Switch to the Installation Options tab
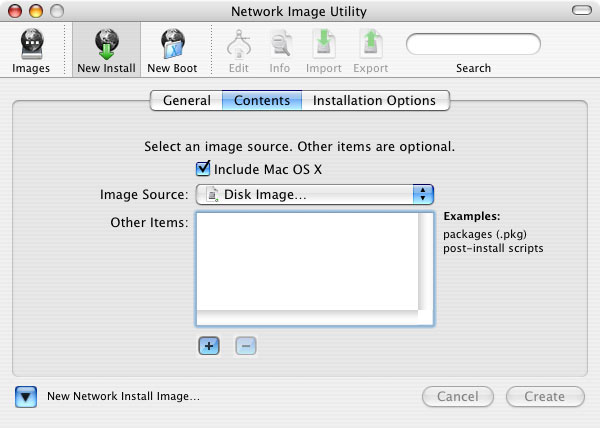Image resolution: width=600 pixels, height=428 pixels. (x=375, y=101)
